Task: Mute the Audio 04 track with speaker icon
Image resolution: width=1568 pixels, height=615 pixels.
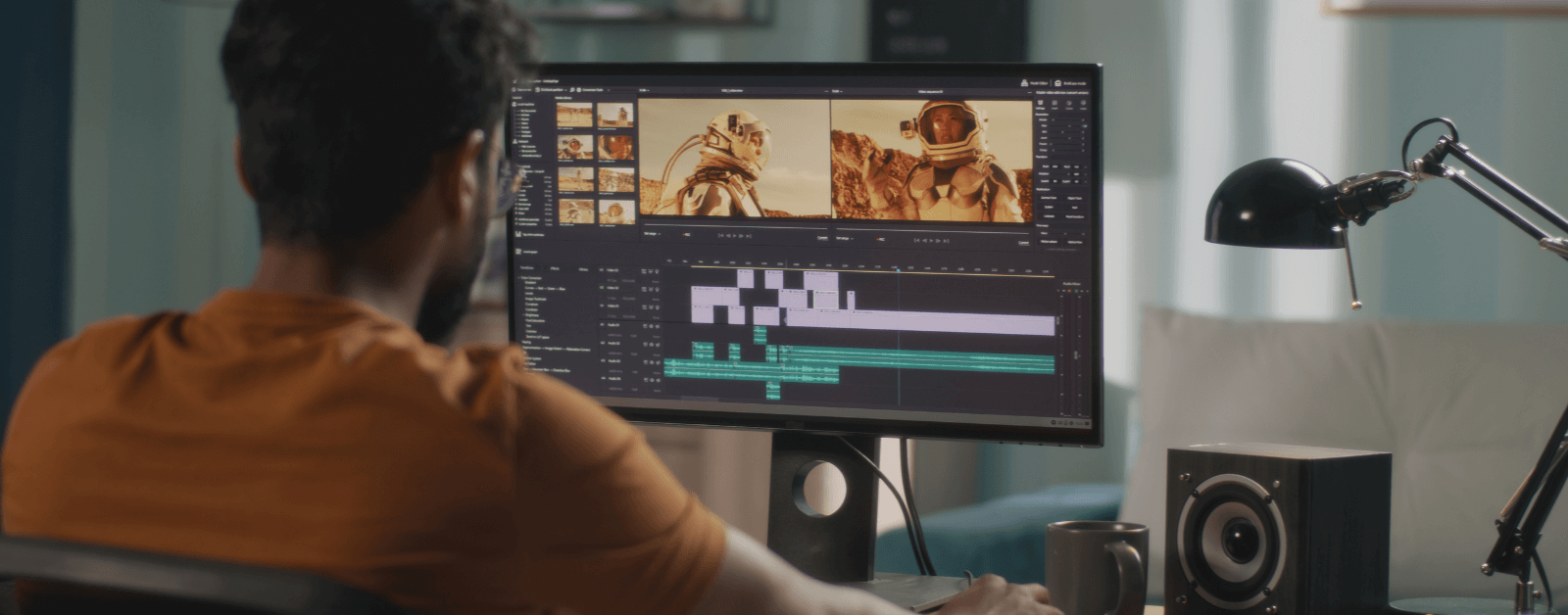Action: click(659, 380)
